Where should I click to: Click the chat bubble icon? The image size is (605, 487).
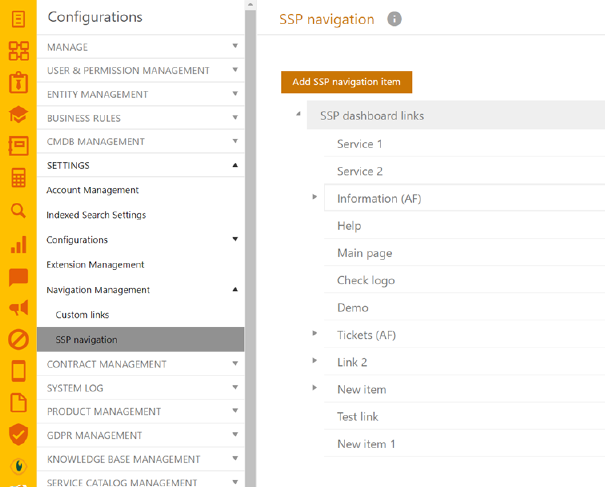click(x=18, y=277)
